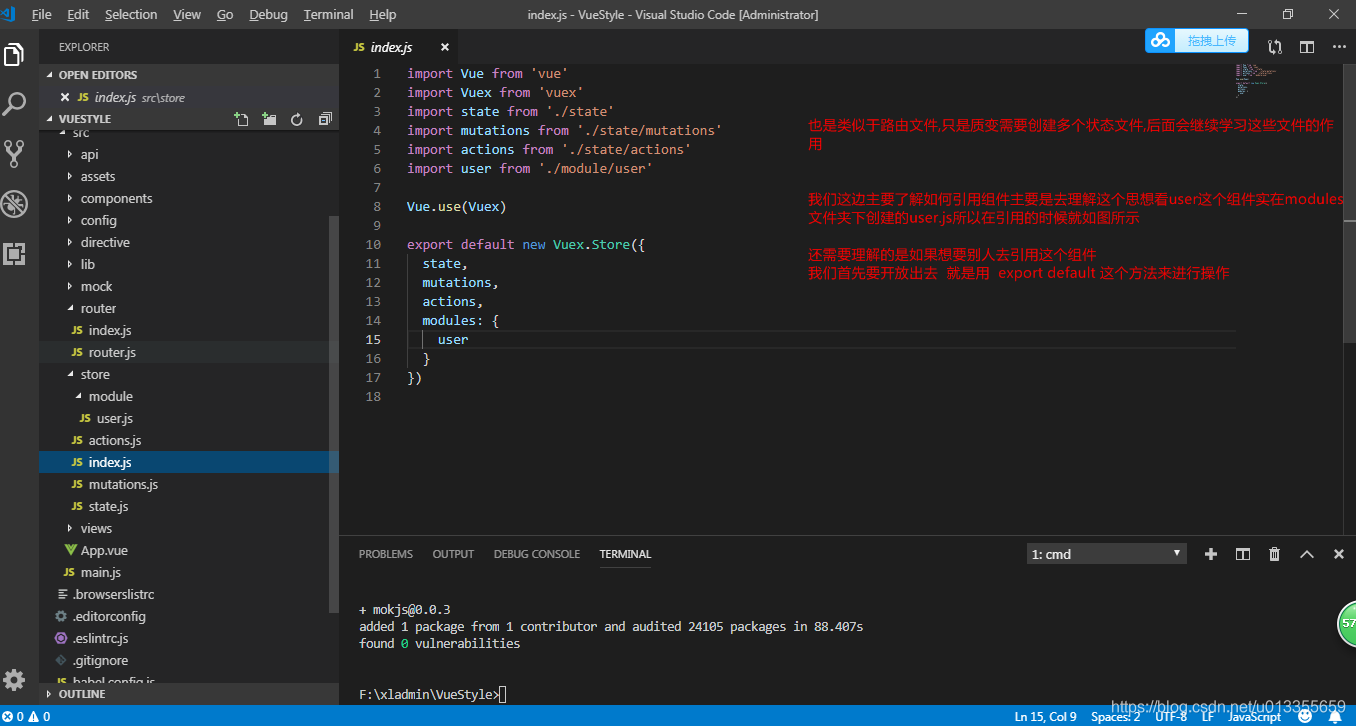Refresh the explorer file tree
Image resolution: width=1356 pixels, height=726 pixels.
tap(297, 119)
